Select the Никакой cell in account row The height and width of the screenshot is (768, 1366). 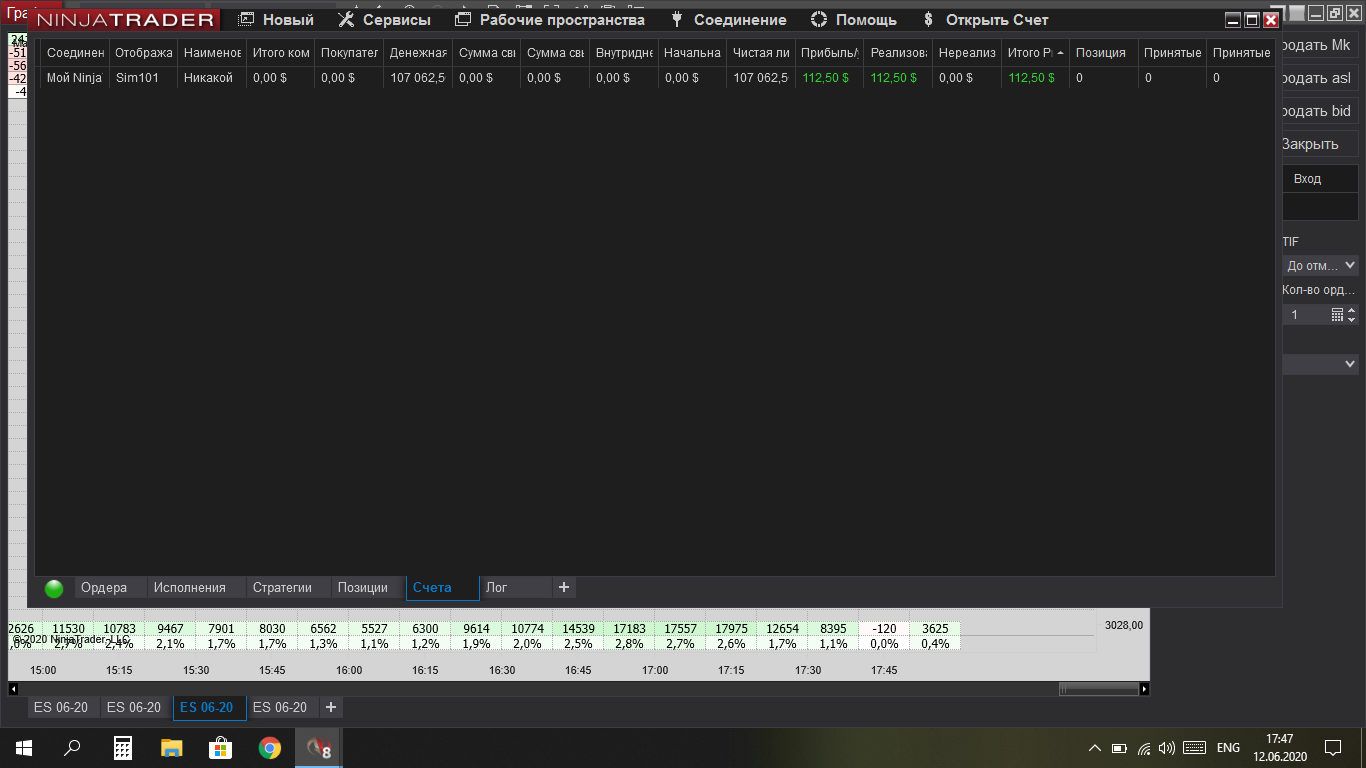click(212, 78)
